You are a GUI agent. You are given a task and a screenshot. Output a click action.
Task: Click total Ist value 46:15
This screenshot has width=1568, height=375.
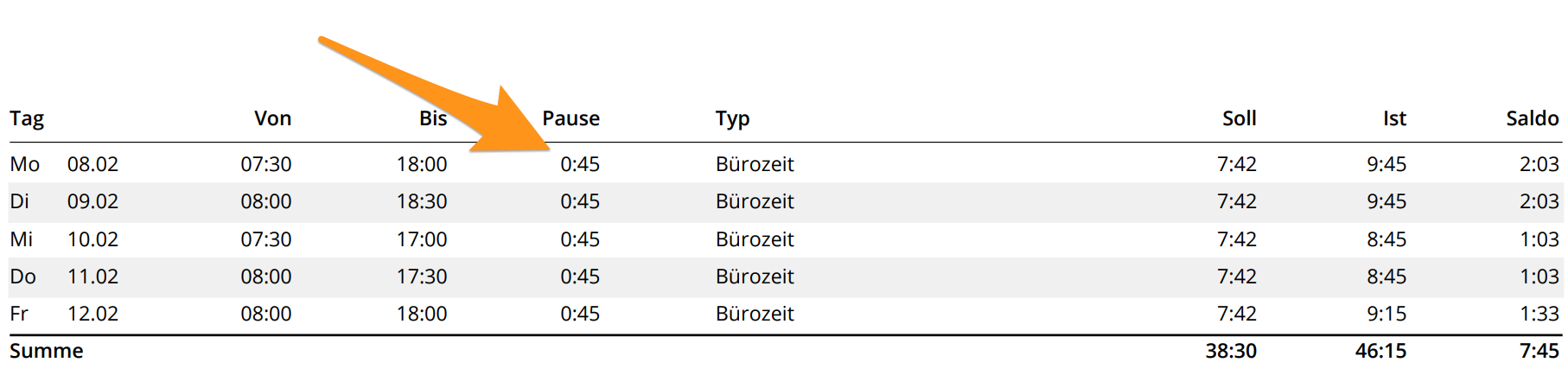tap(1380, 351)
